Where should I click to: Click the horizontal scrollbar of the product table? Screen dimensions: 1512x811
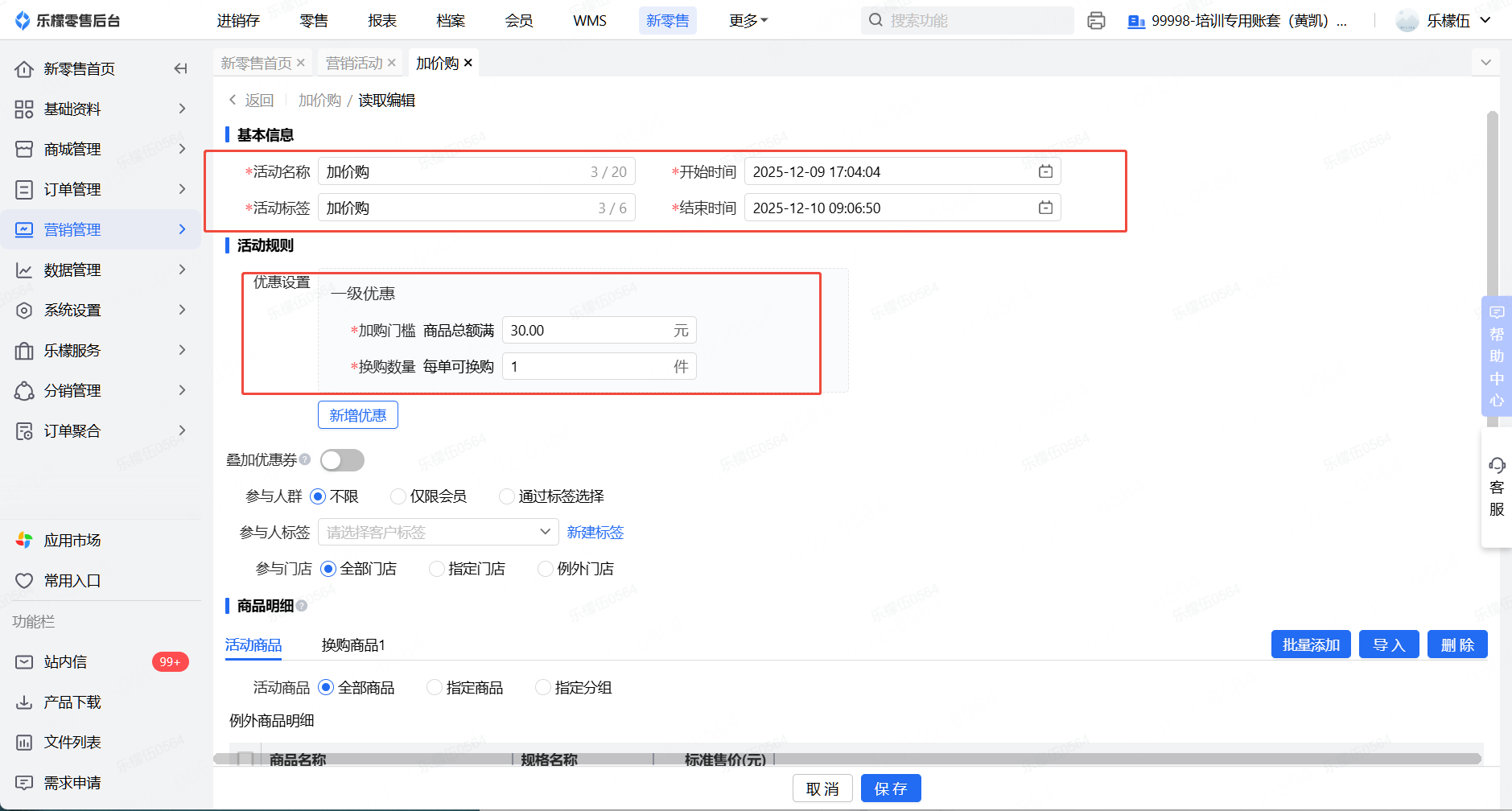pos(847,759)
